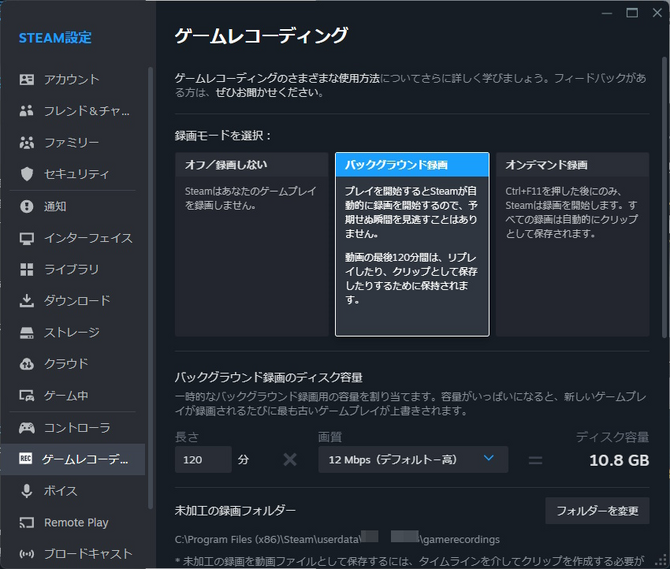The height and width of the screenshot is (569, 670).
Task: Select the Voice microphone icon
Action: (27, 491)
